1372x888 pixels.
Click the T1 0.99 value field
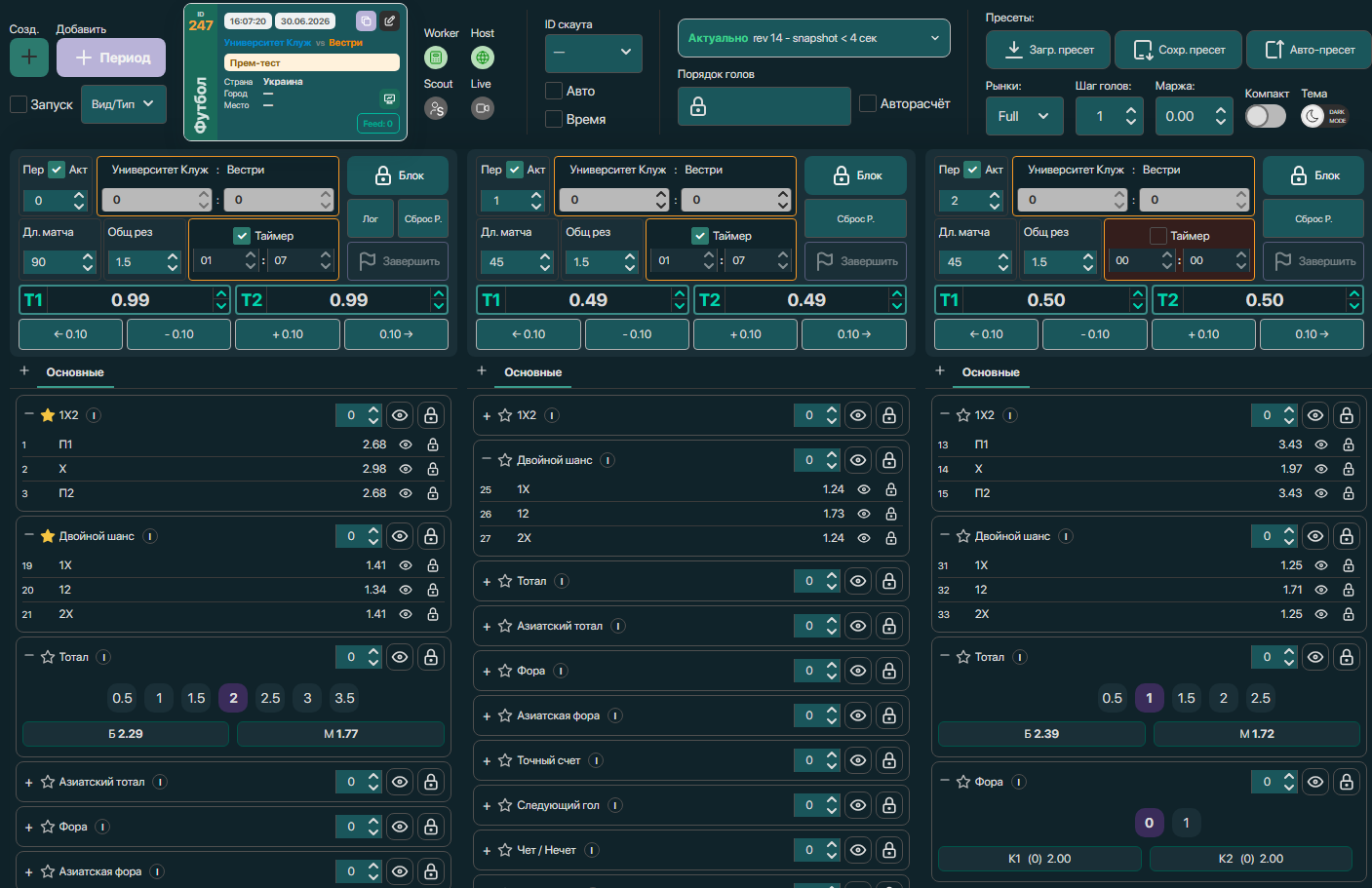130,300
